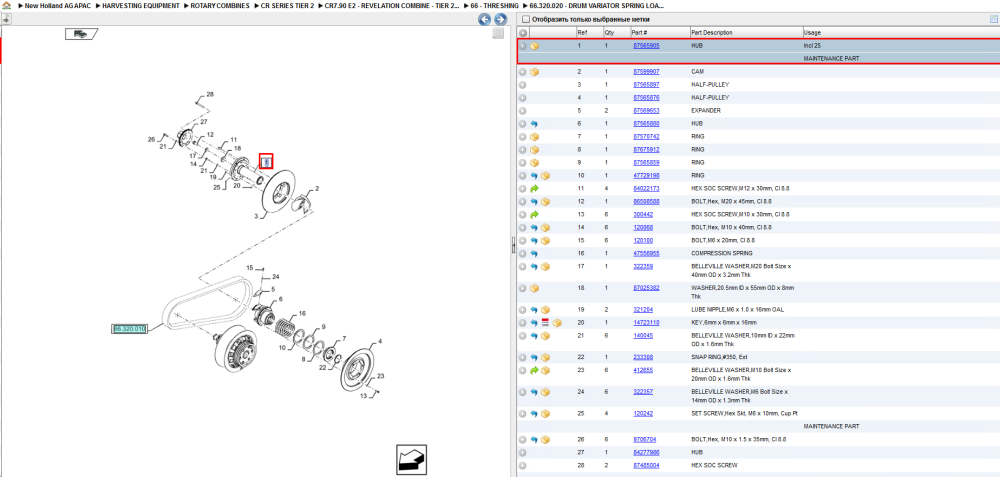Toggle selection circle for HALF-PULLEY ref 3
The height and width of the screenshot is (477, 1000).
tap(523, 85)
